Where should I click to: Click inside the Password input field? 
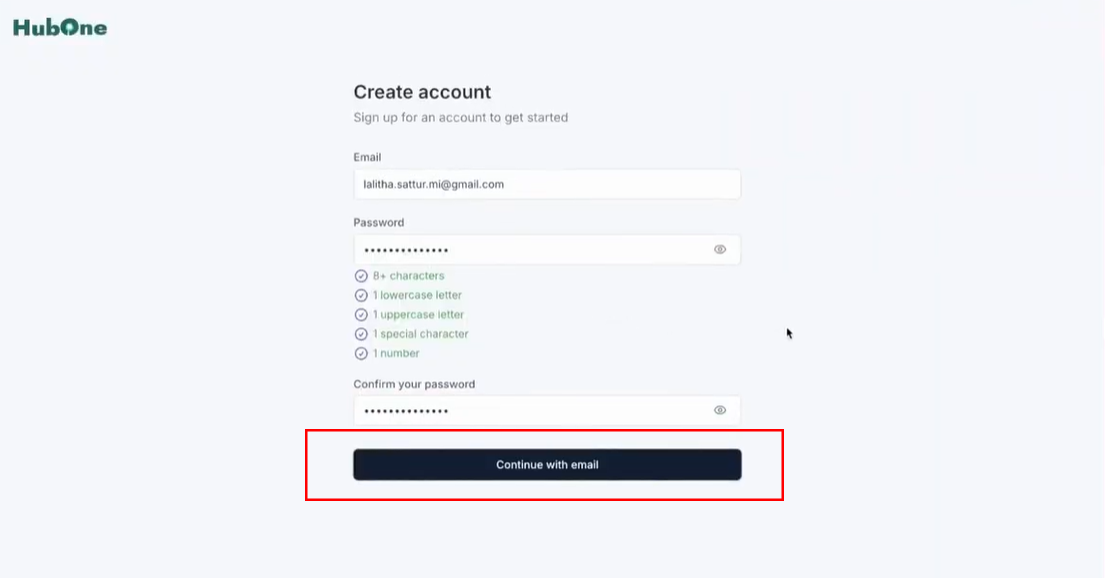530,250
